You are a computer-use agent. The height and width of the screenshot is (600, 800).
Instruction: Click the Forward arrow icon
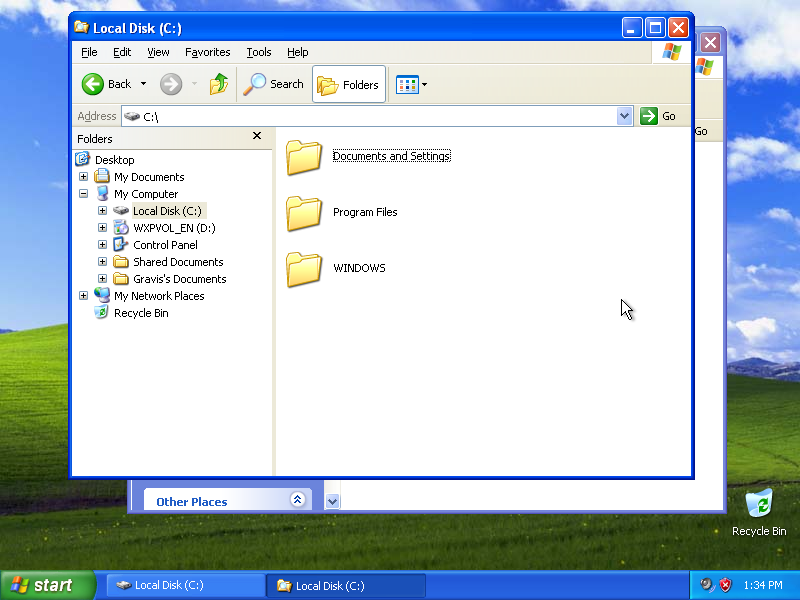tap(171, 84)
